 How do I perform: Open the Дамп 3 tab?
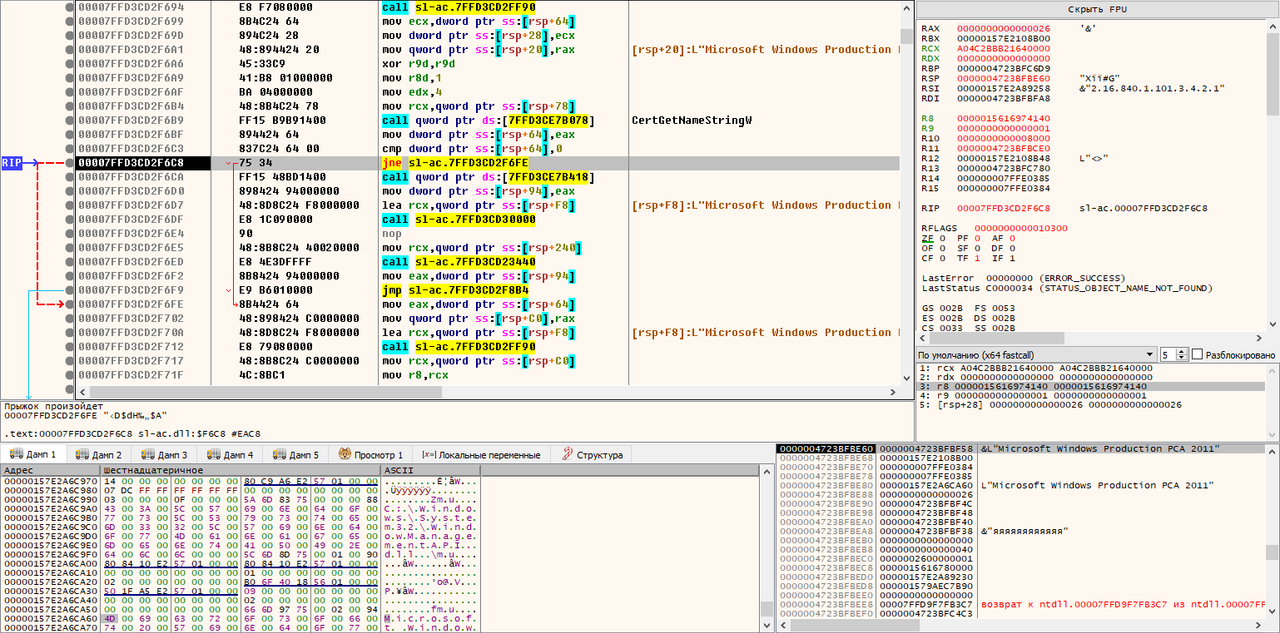[163, 454]
